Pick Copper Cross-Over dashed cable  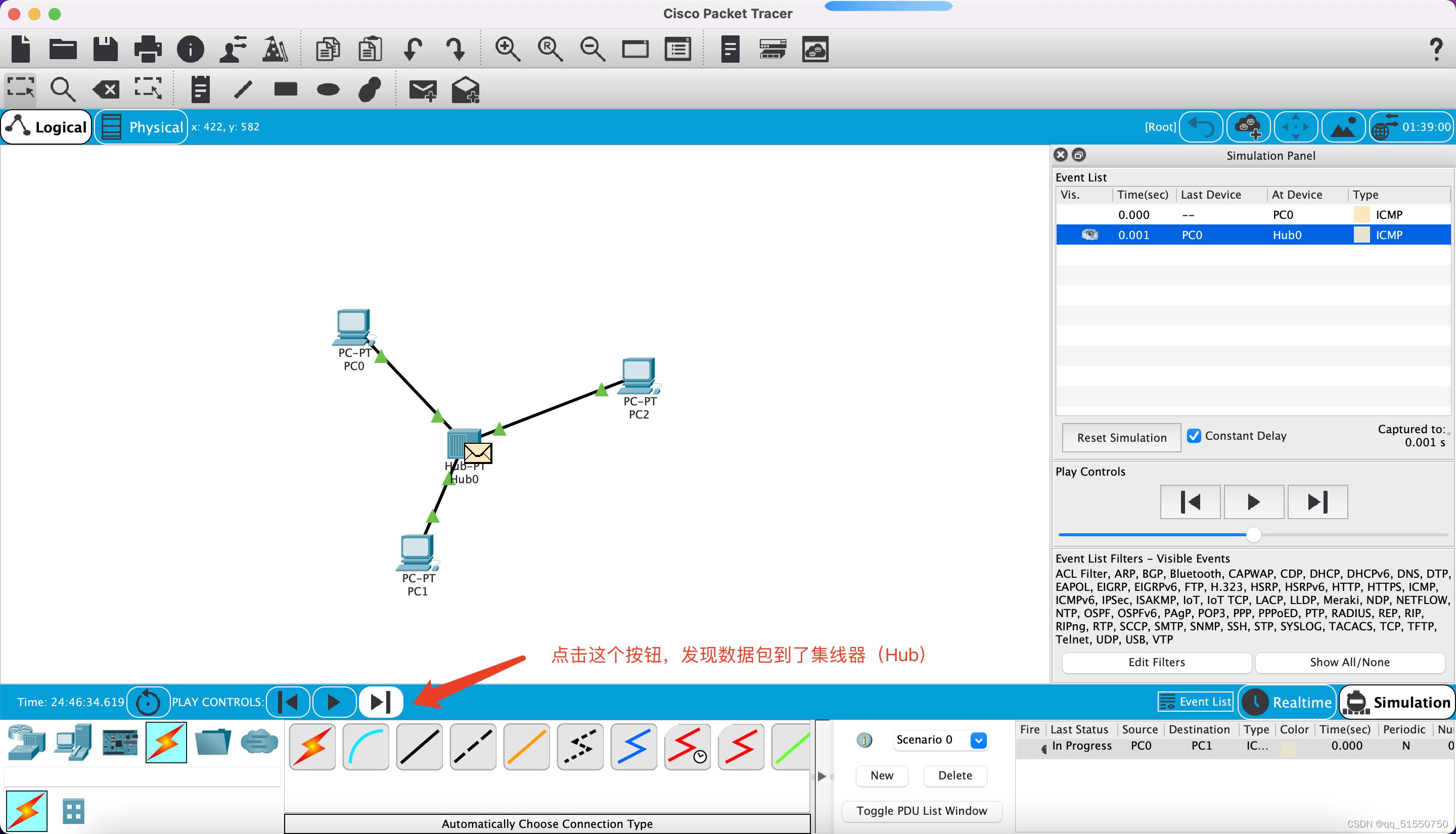coord(473,747)
